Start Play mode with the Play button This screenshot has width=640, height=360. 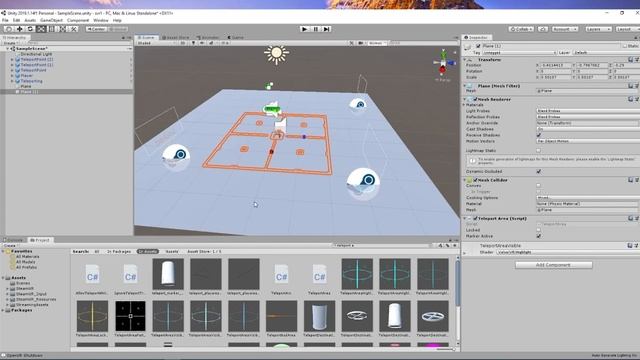[x=304, y=29]
